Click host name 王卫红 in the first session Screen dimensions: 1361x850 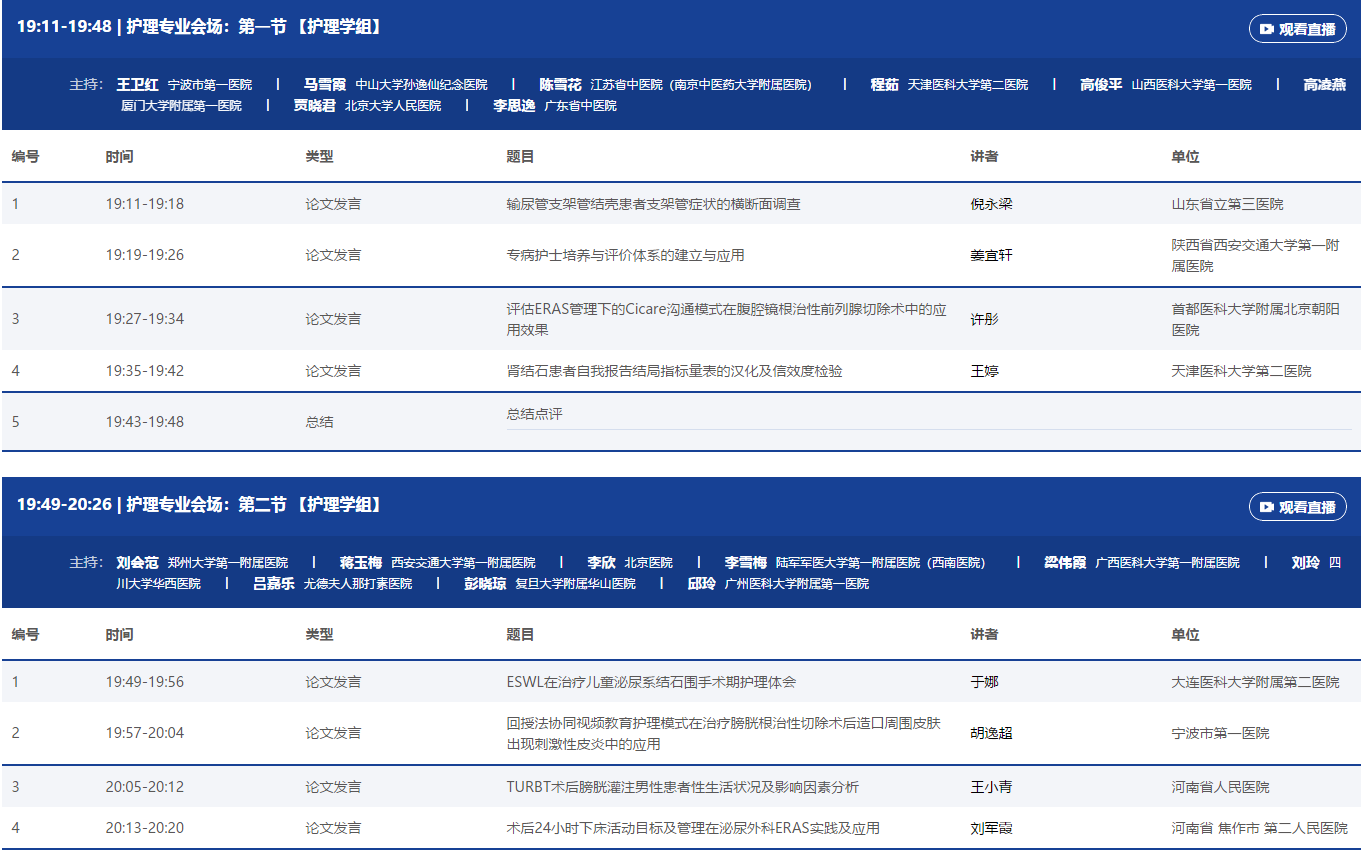(137, 85)
